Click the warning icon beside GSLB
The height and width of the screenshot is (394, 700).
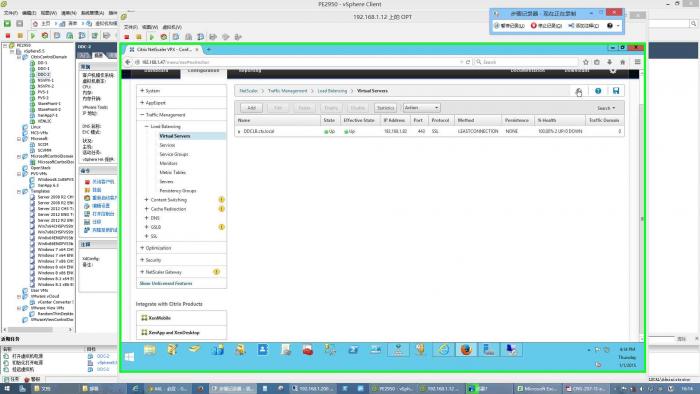point(221,227)
